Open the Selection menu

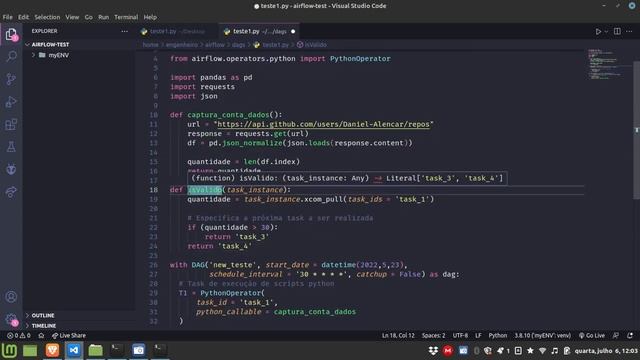pyautogui.click(x=47, y=17)
